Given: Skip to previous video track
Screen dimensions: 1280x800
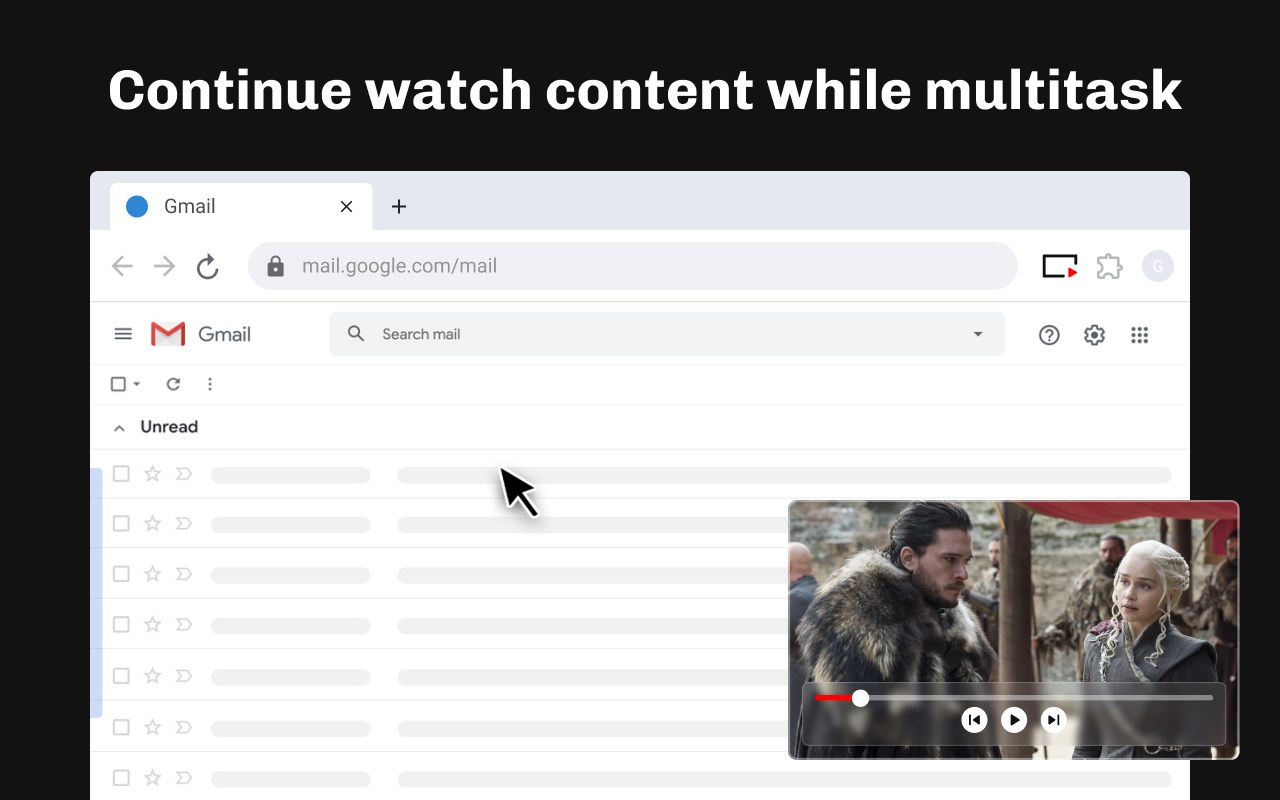Looking at the screenshot, I should click(974, 720).
